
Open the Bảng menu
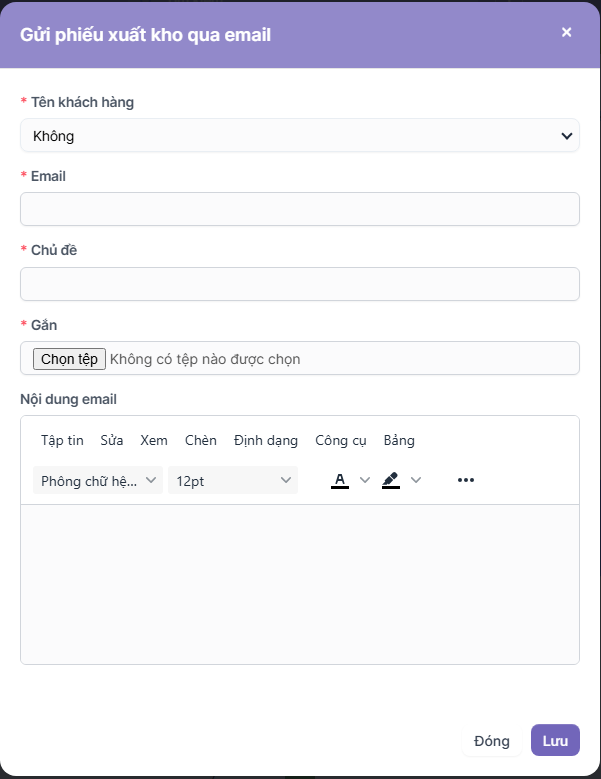(x=399, y=440)
